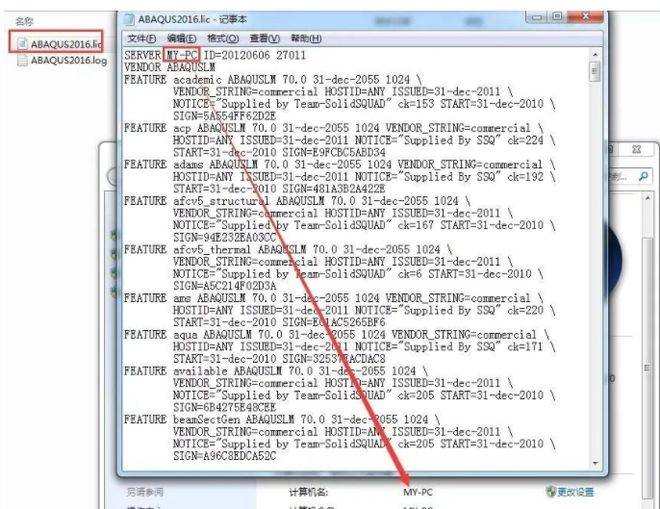Close the ABAQUS2016.lic Notepad window
The height and width of the screenshot is (509, 660).
(585, 17)
